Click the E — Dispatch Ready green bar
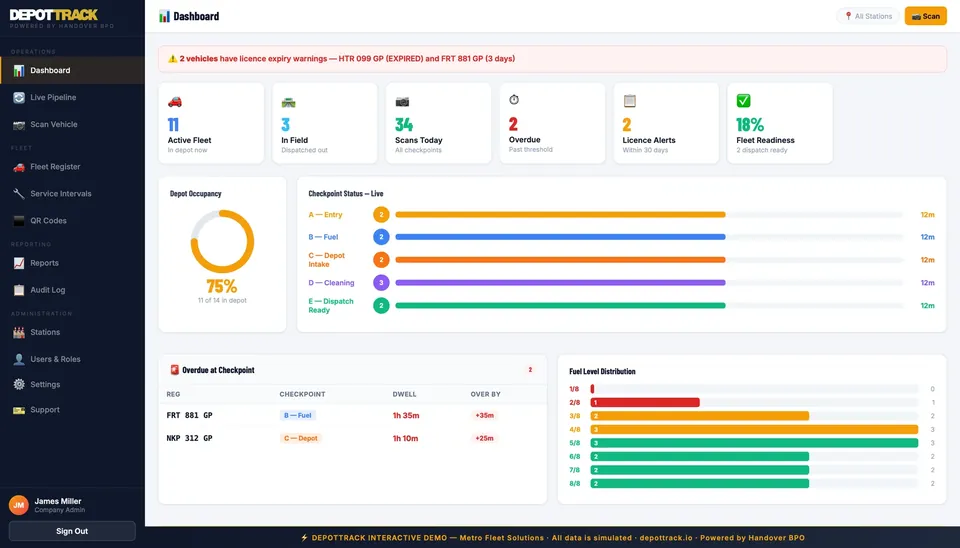The width and height of the screenshot is (960, 548). pos(560,306)
